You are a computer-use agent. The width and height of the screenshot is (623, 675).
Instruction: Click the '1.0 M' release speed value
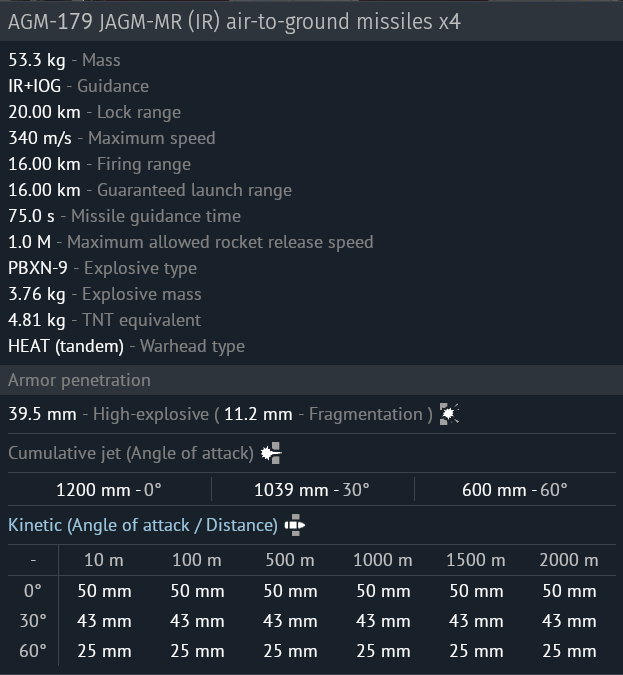pyautogui.click(x=29, y=242)
